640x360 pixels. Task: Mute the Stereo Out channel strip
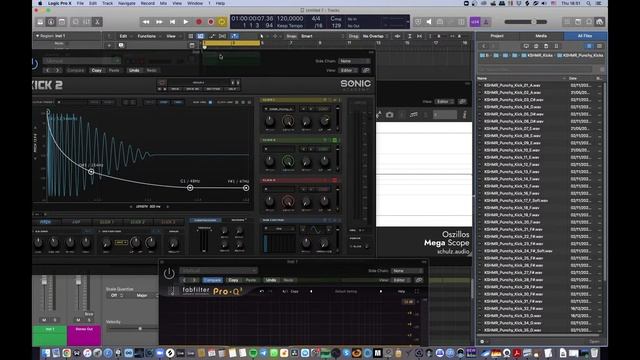(x=78, y=320)
